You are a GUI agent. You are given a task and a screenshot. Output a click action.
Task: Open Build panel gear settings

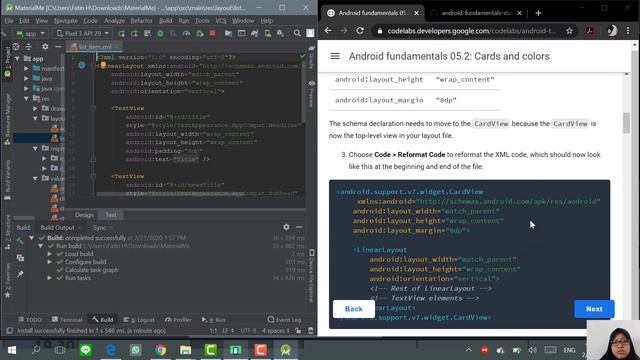click(x=286, y=227)
